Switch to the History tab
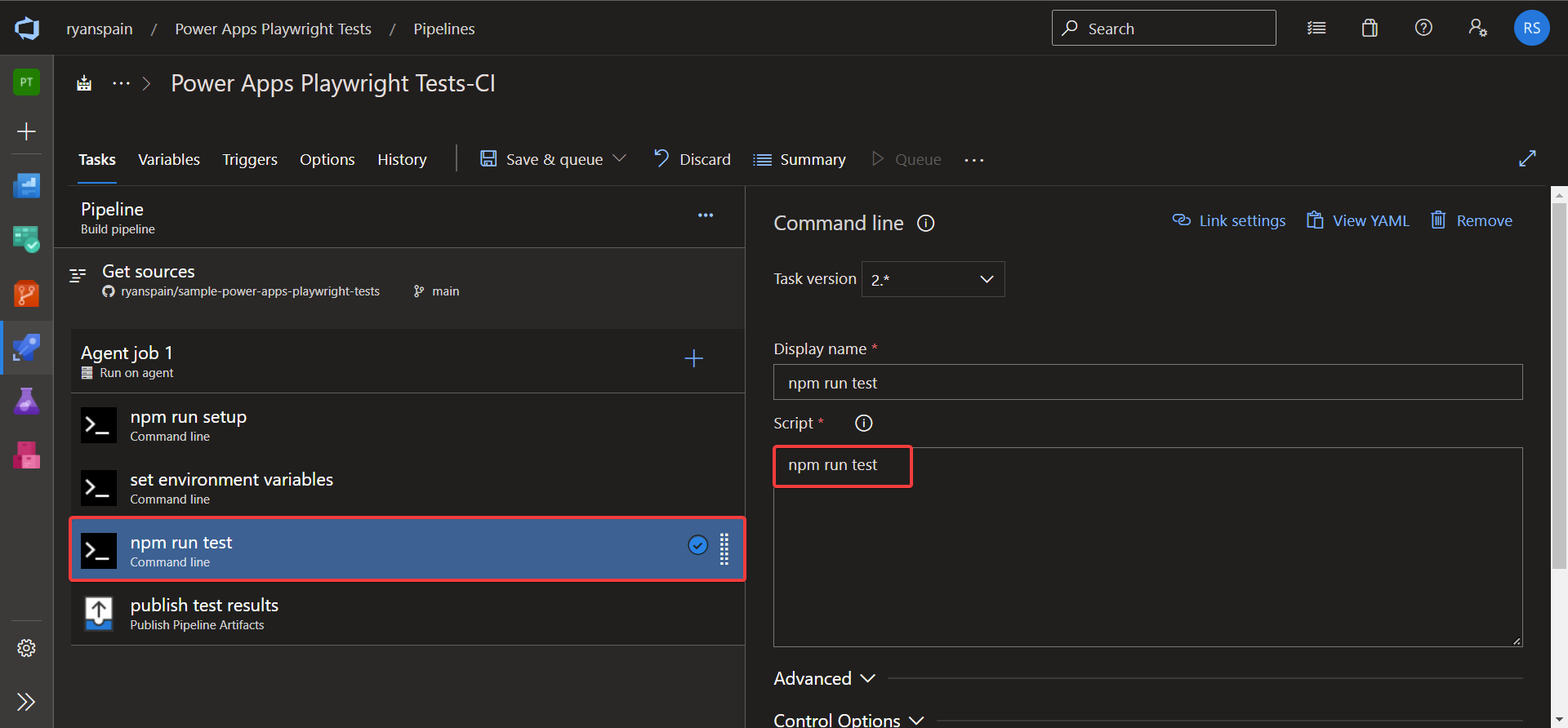1568x728 pixels. point(402,159)
